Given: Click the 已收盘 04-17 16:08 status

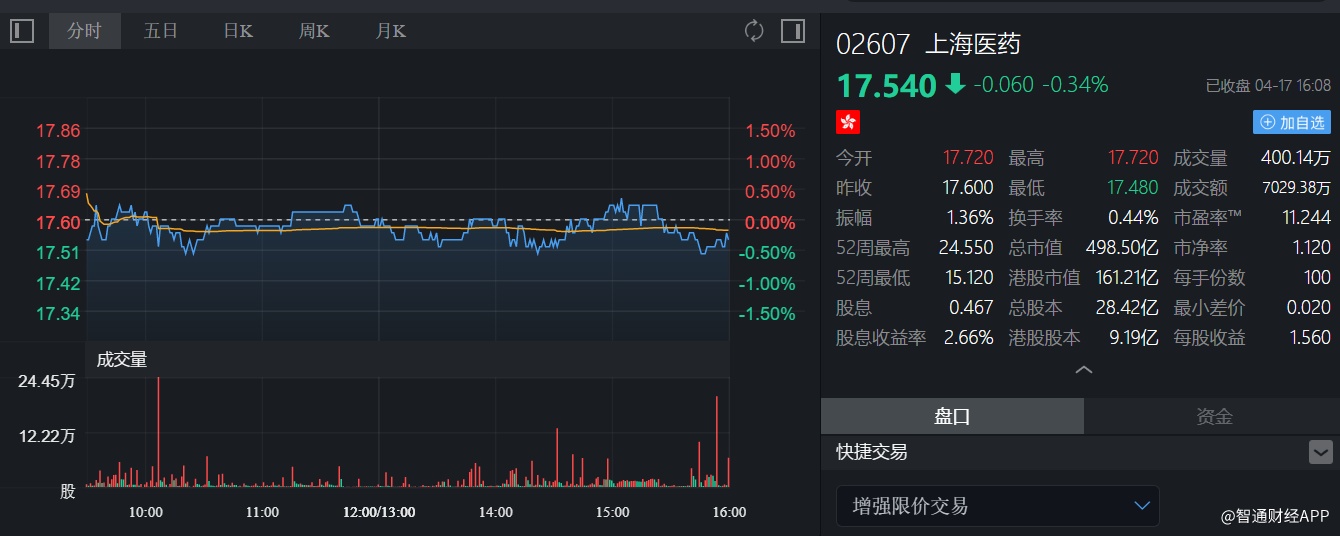Looking at the screenshot, I should click(x=1268, y=86).
